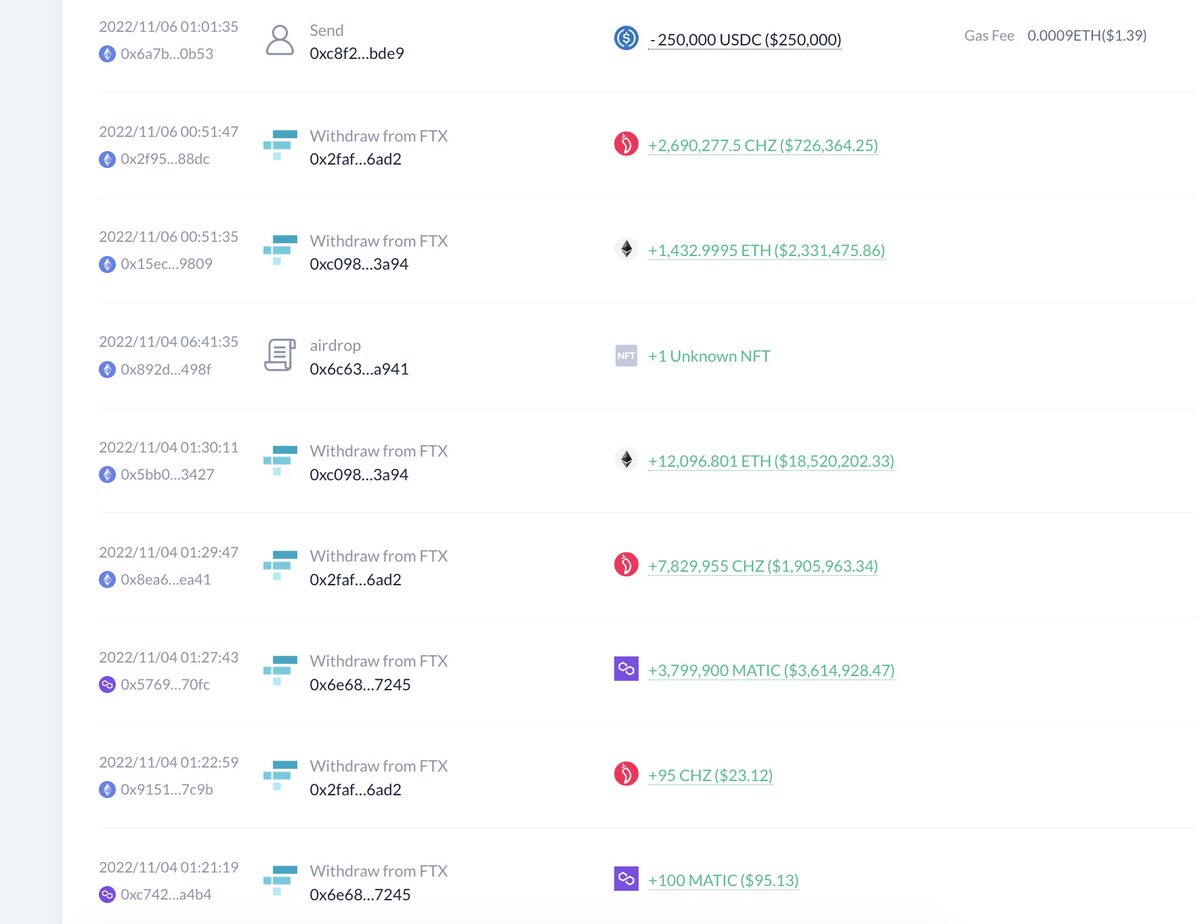Click the +3,799,900 MATIC amount
Viewport: 1200px width, 924px height.
pos(771,670)
